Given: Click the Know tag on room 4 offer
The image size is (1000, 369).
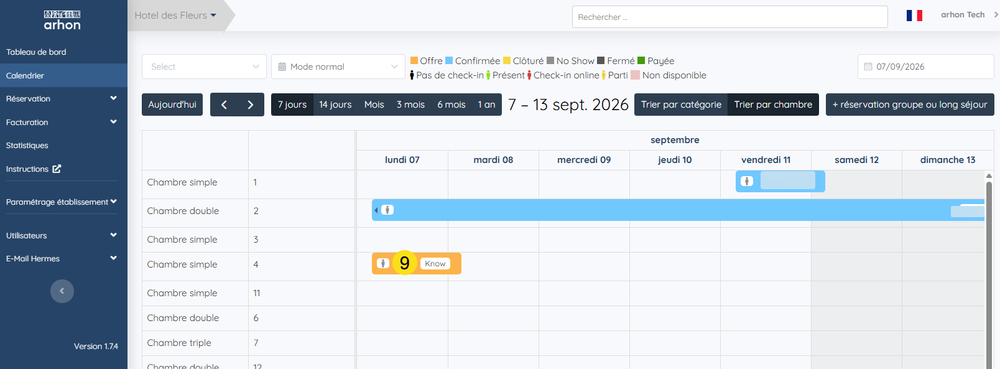Looking at the screenshot, I should [435, 263].
